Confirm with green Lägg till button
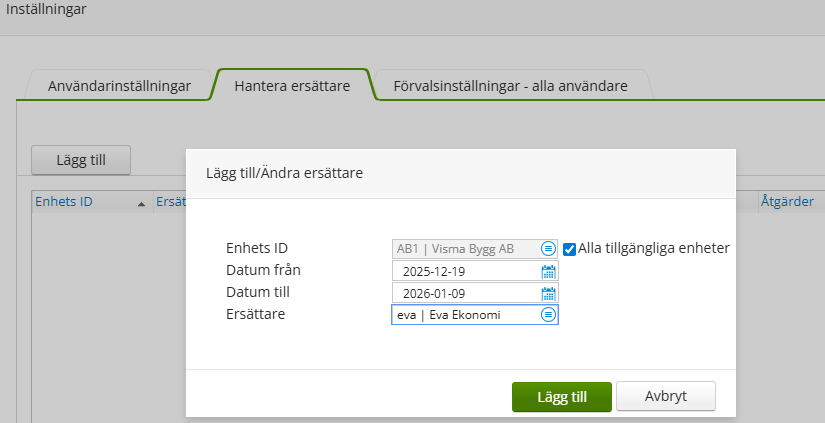The height and width of the screenshot is (423, 825). [561, 397]
